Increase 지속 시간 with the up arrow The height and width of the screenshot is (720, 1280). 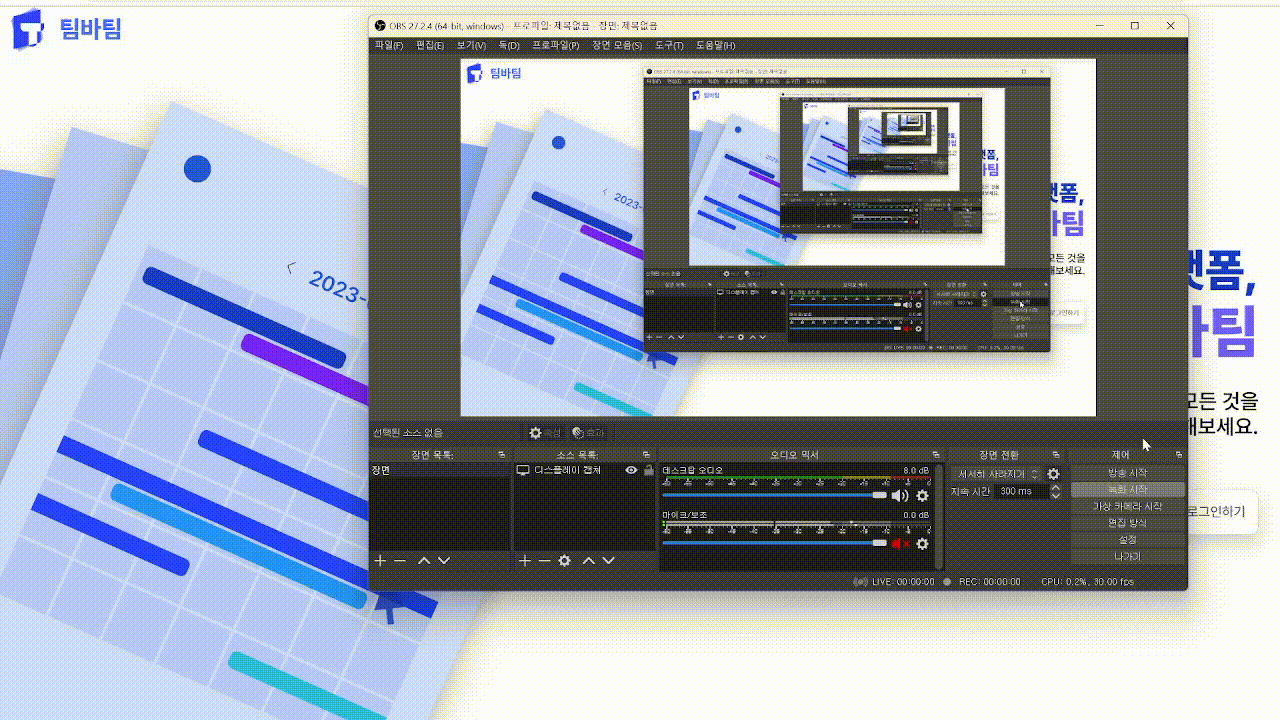(x=1055, y=487)
